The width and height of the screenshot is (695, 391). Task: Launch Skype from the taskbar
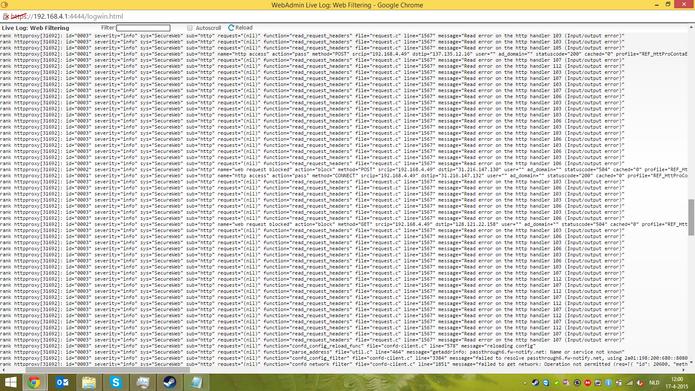point(116,382)
